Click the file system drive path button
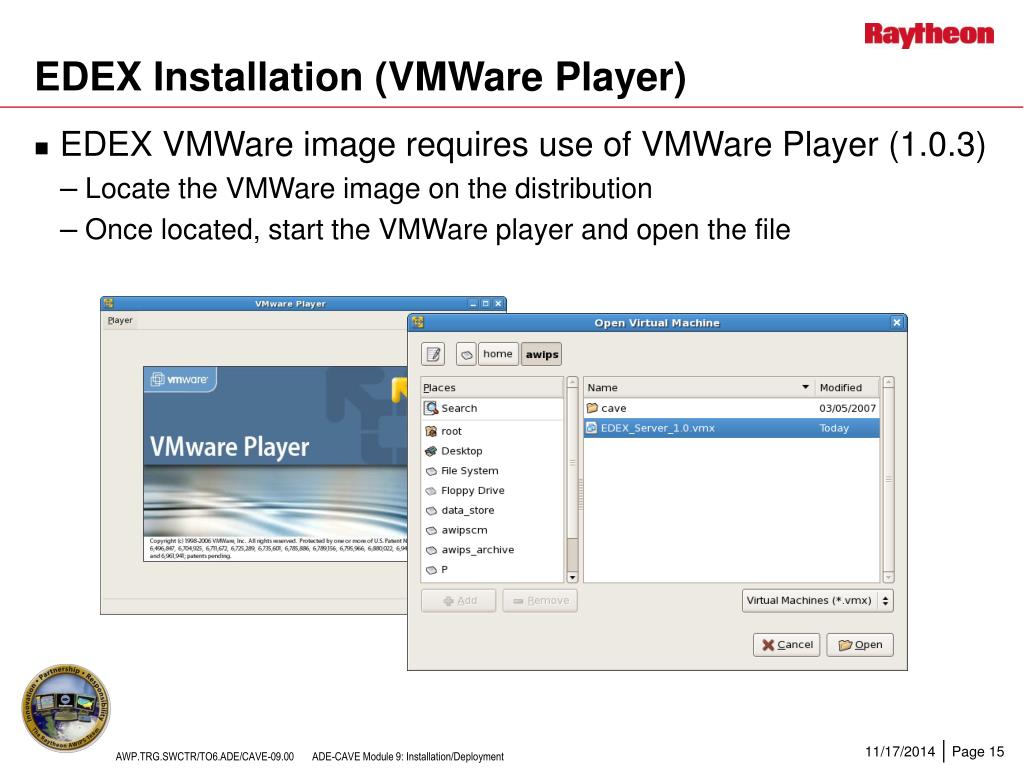Viewport: 1024px width, 768px height. tap(466, 354)
